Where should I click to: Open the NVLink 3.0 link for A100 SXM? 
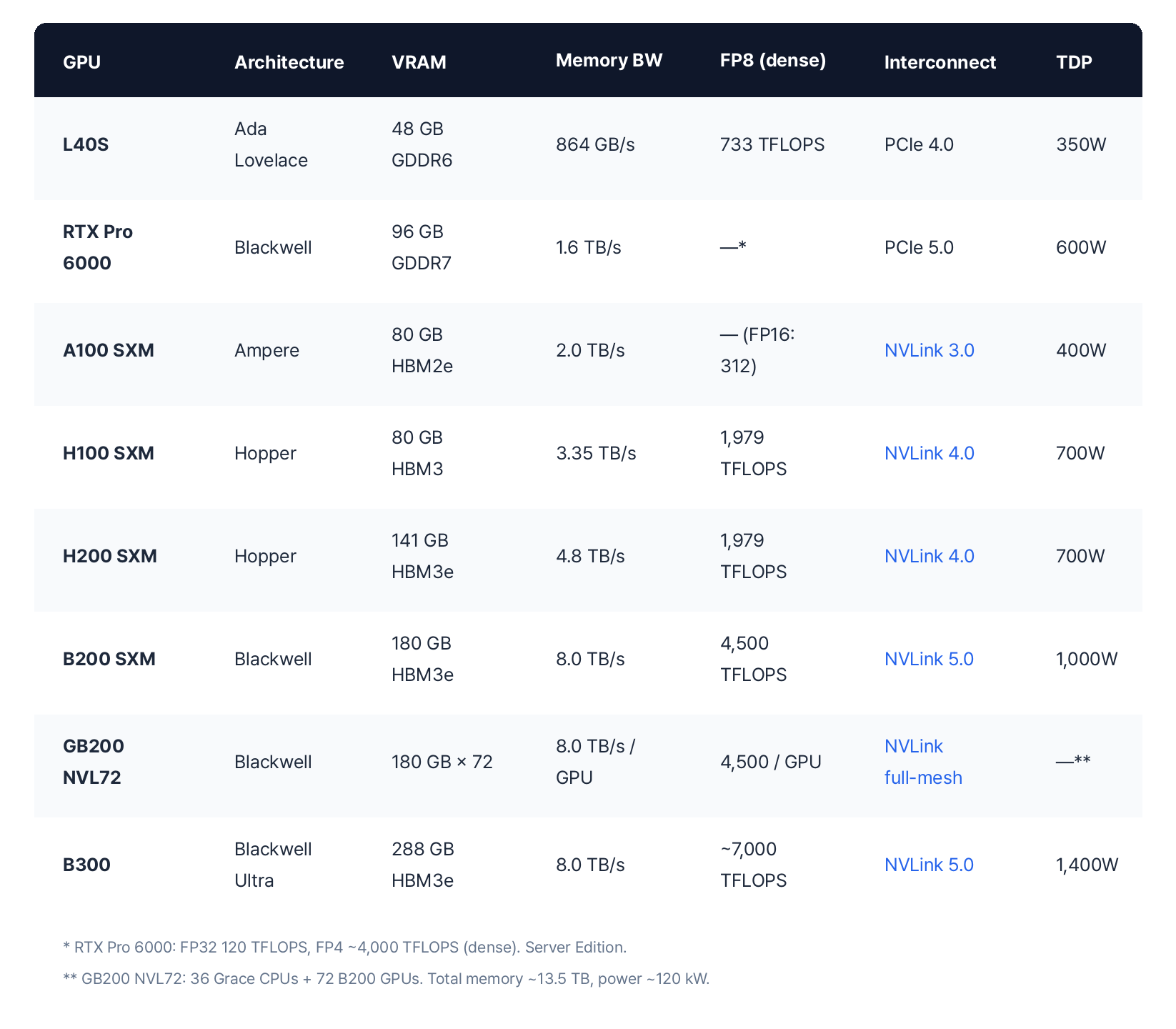point(929,350)
